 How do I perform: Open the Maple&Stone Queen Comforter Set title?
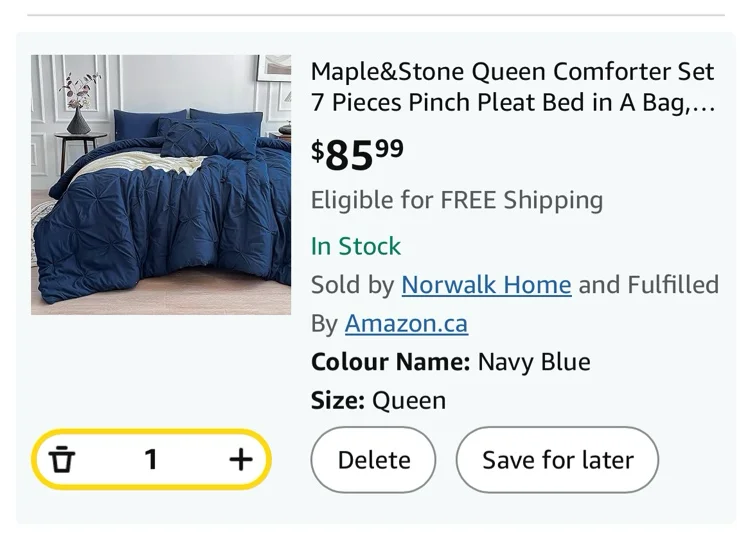point(512,72)
